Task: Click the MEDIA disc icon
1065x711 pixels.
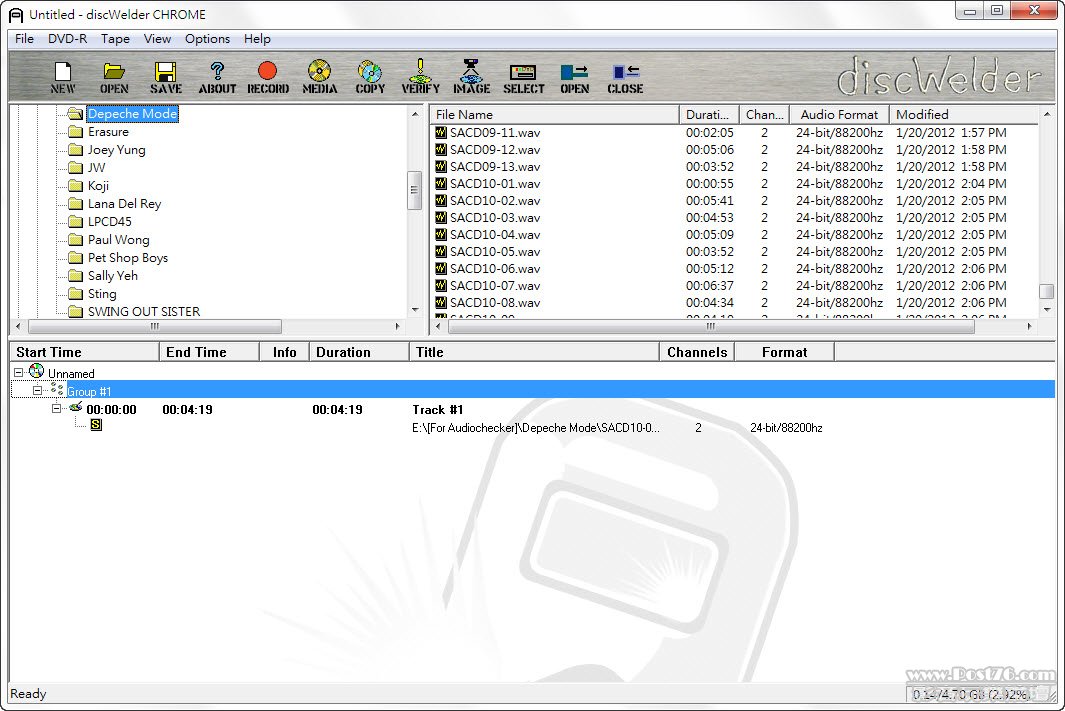Action: [x=319, y=77]
